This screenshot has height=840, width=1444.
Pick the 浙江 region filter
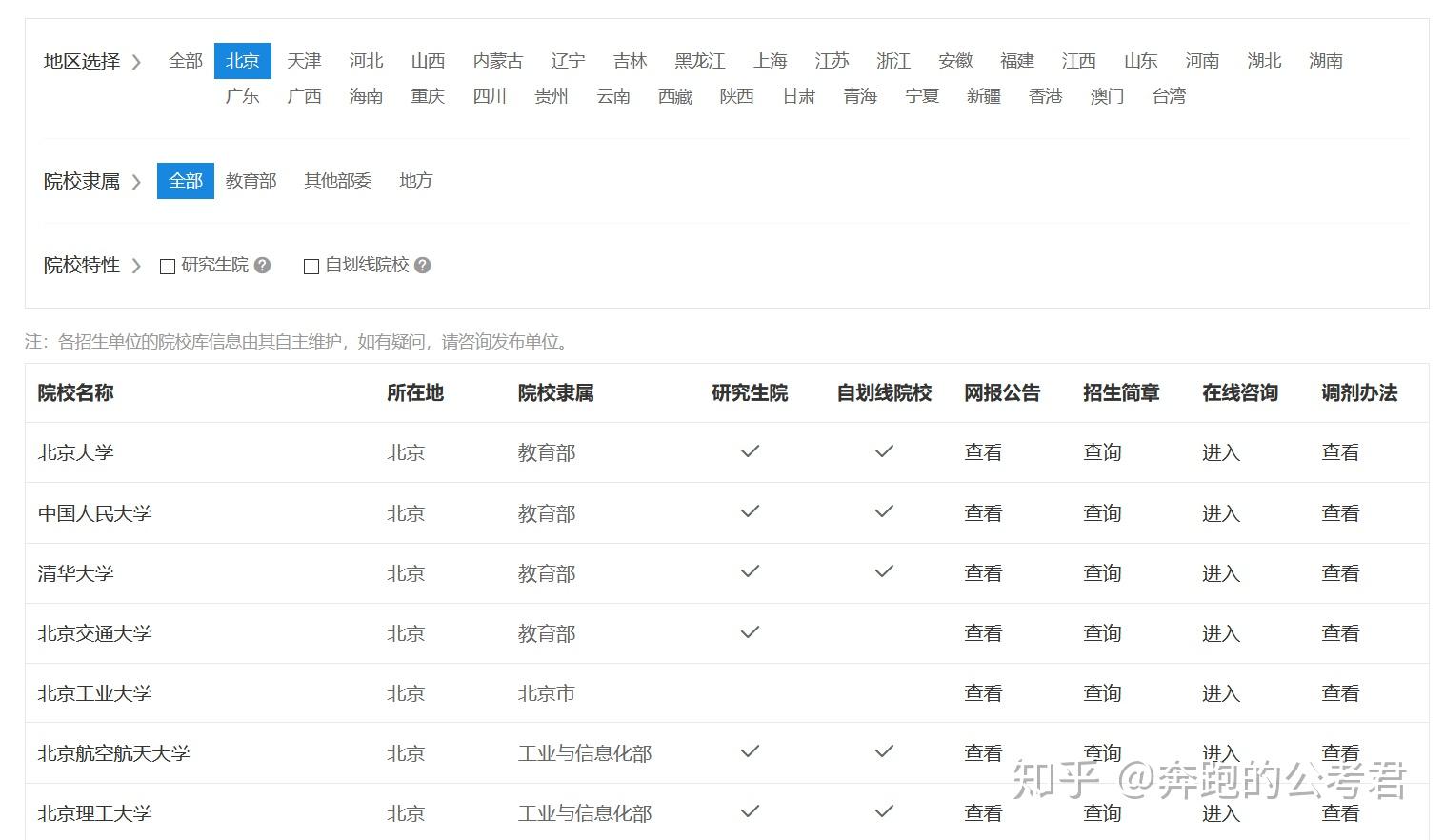click(893, 61)
